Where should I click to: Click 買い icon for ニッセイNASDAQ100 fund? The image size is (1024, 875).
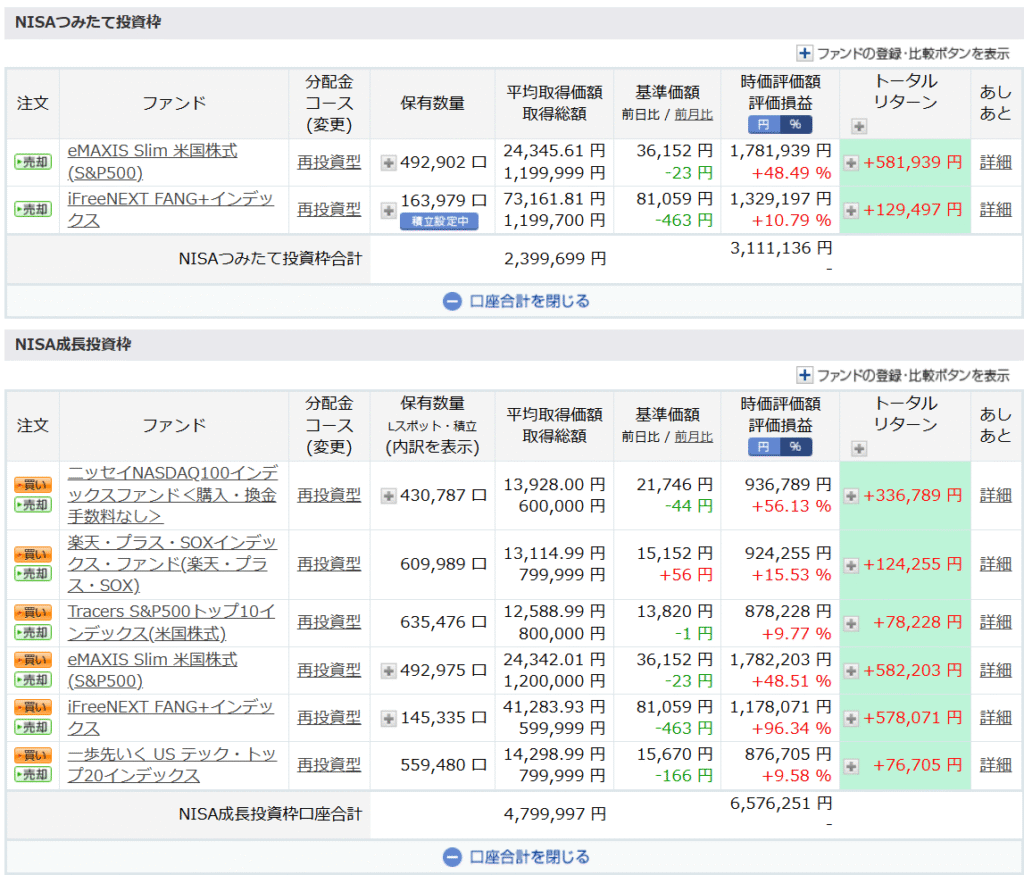[33, 485]
